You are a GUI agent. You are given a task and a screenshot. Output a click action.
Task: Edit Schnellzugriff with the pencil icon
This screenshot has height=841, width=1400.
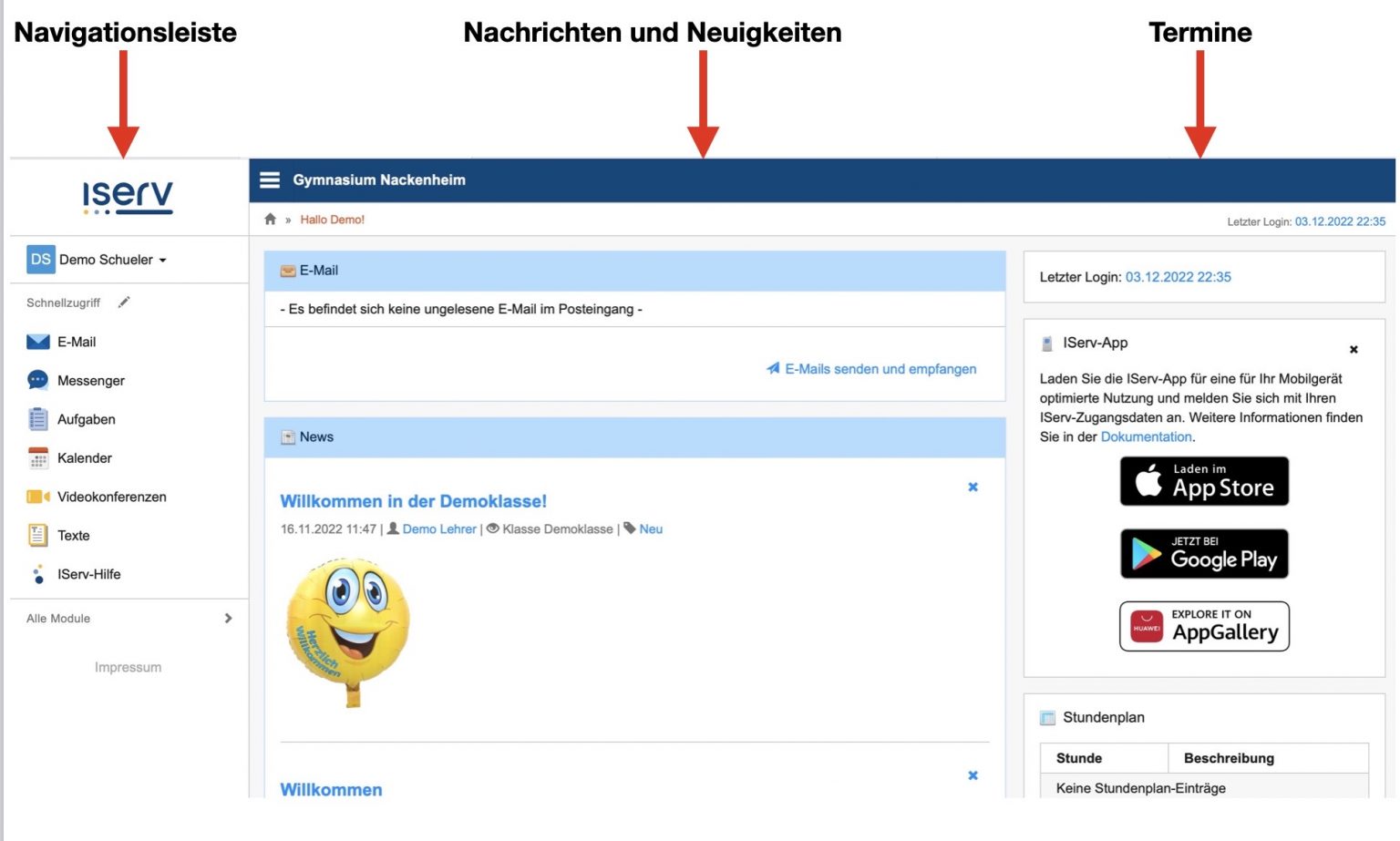pos(124,303)
